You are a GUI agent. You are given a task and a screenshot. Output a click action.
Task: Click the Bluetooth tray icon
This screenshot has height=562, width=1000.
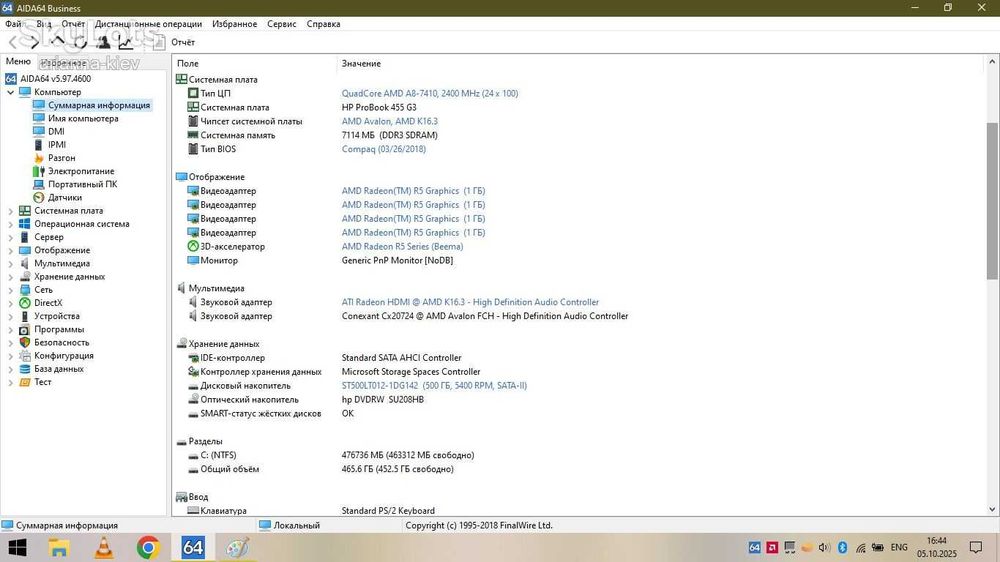coord(842,547)
